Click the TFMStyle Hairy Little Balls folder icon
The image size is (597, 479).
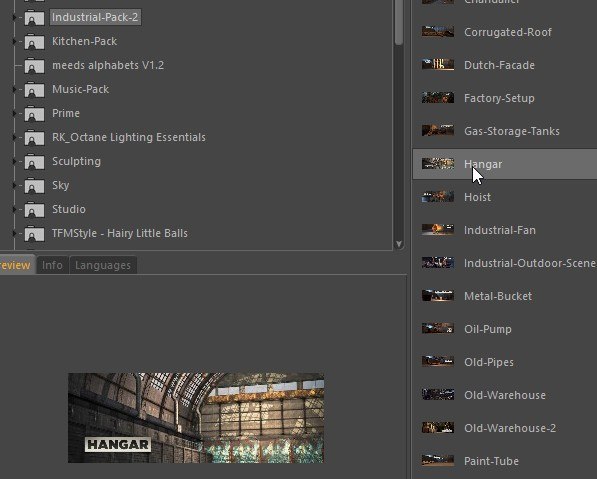click(x=34, y=233)
